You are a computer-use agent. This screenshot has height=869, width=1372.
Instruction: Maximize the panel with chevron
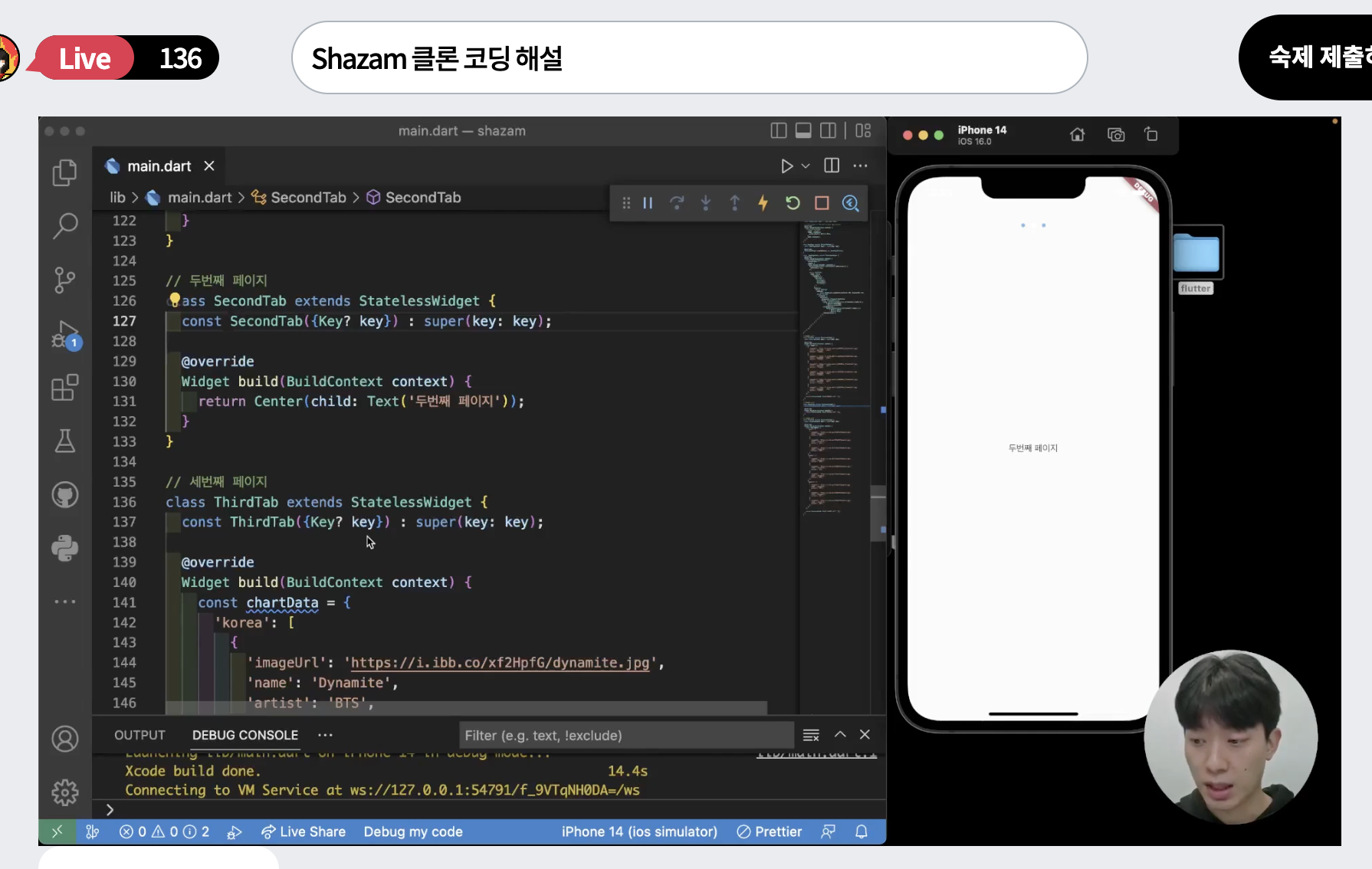[x=840, y=734]
